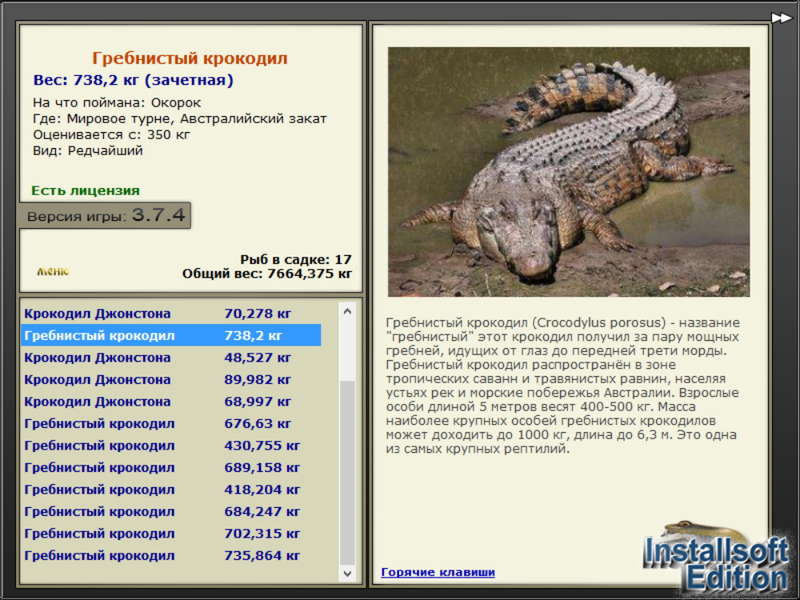Open the Горячие клавиши link
Viewport: 800px width, 600px height.
coord(438,572)
